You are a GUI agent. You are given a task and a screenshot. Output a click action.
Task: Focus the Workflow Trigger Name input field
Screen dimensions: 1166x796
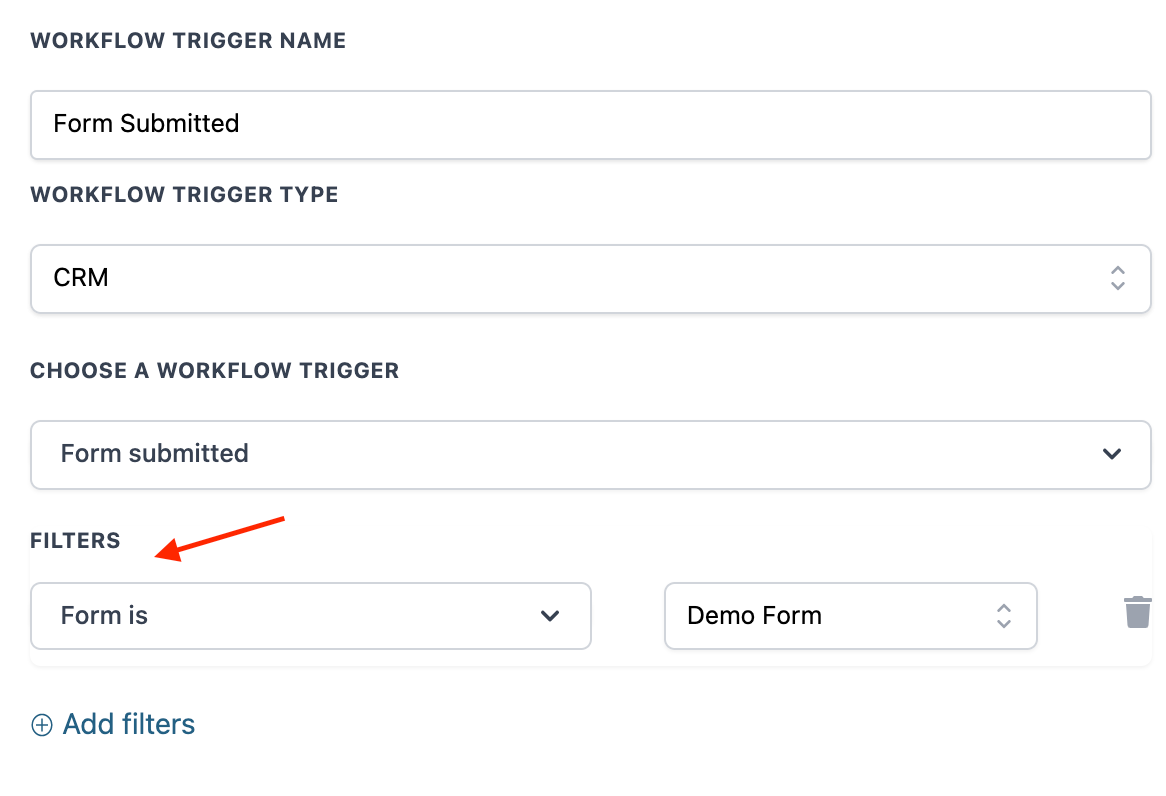590,124
